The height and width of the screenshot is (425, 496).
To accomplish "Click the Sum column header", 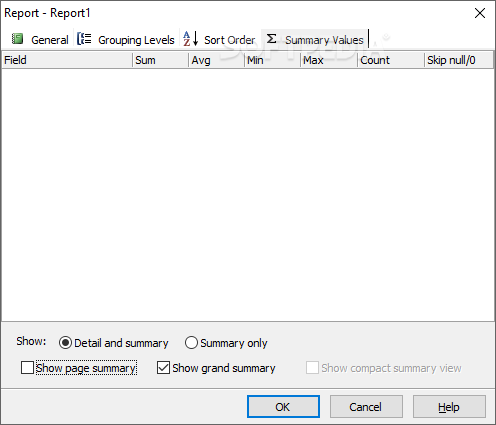I will coord(160,60).
